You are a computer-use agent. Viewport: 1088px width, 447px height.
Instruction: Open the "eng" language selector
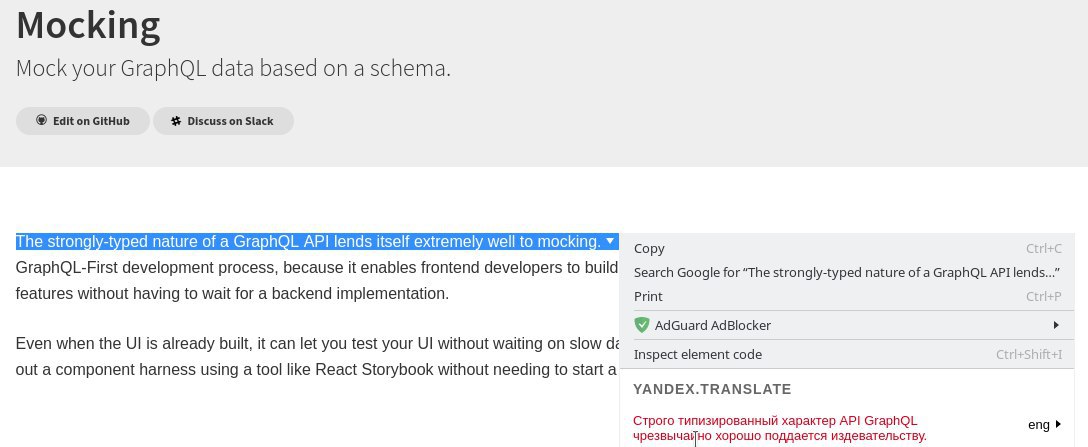pos(1039,424)
